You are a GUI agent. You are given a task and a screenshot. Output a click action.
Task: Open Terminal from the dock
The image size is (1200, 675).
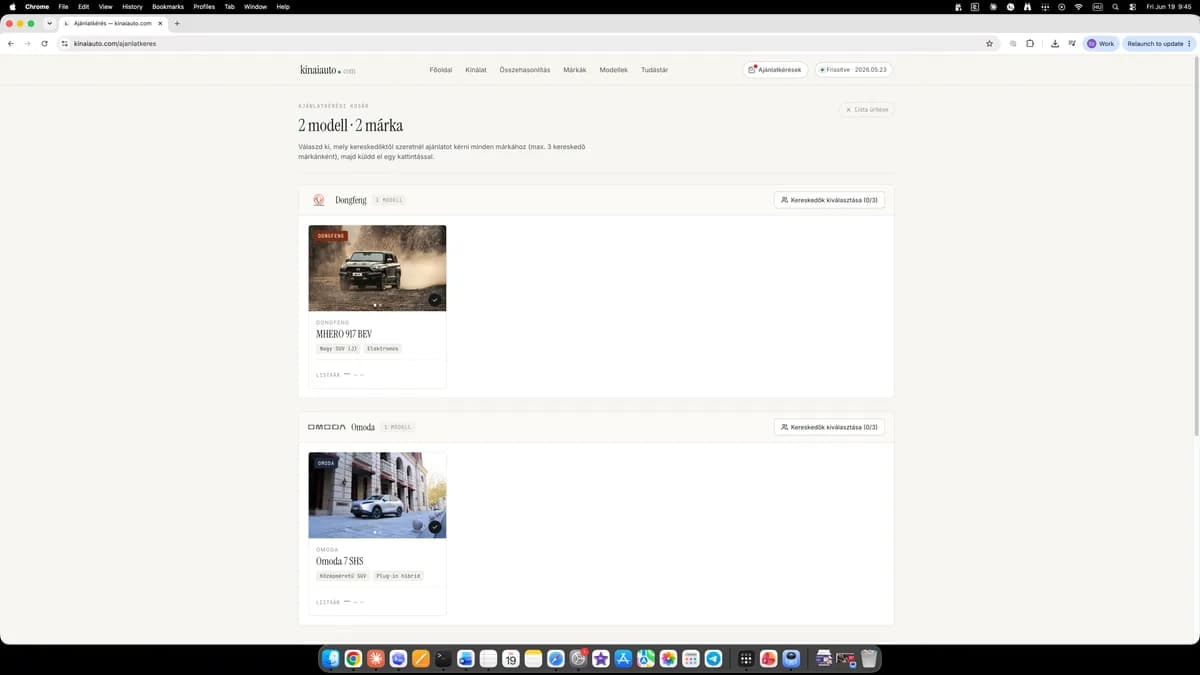point(443,659)
